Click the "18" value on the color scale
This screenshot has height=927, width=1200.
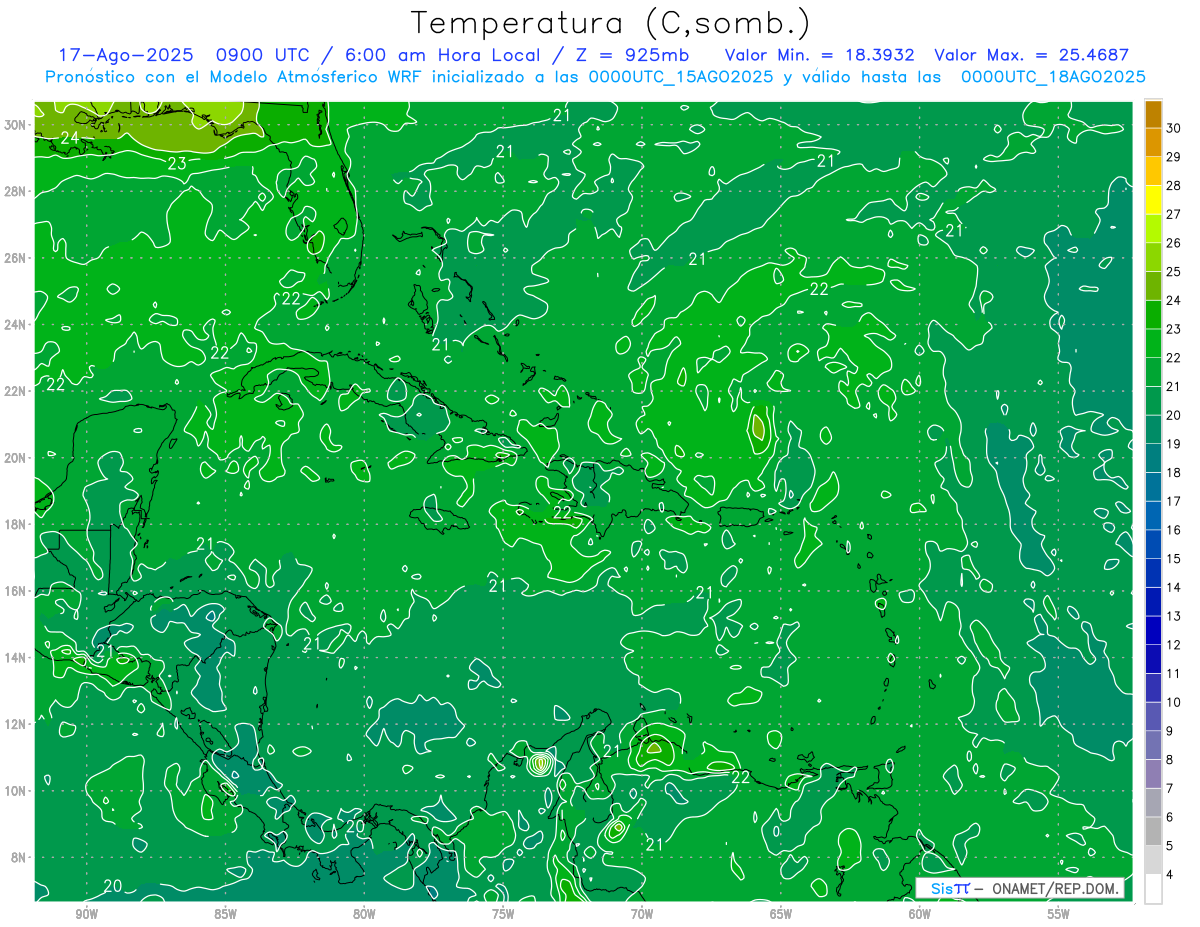pyautogui.click(x=1174, y=472)
